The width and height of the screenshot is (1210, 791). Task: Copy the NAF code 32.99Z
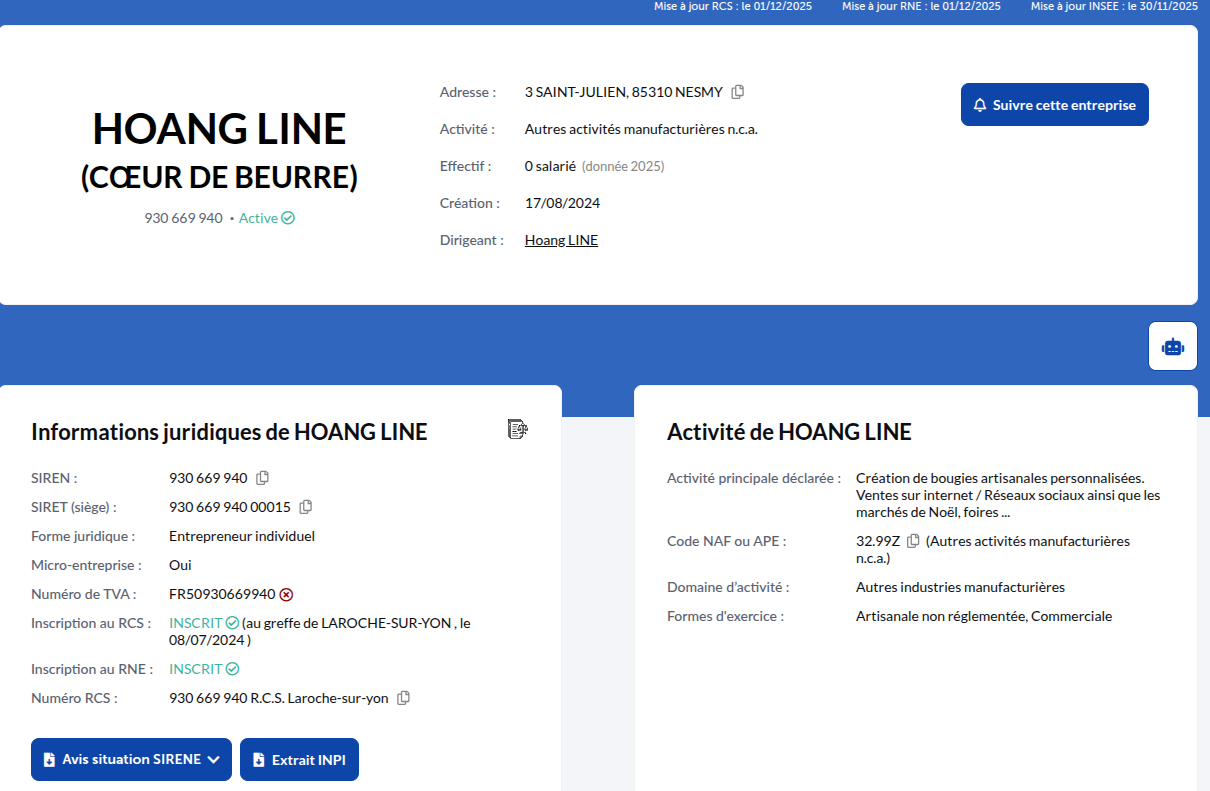[913, 541]
